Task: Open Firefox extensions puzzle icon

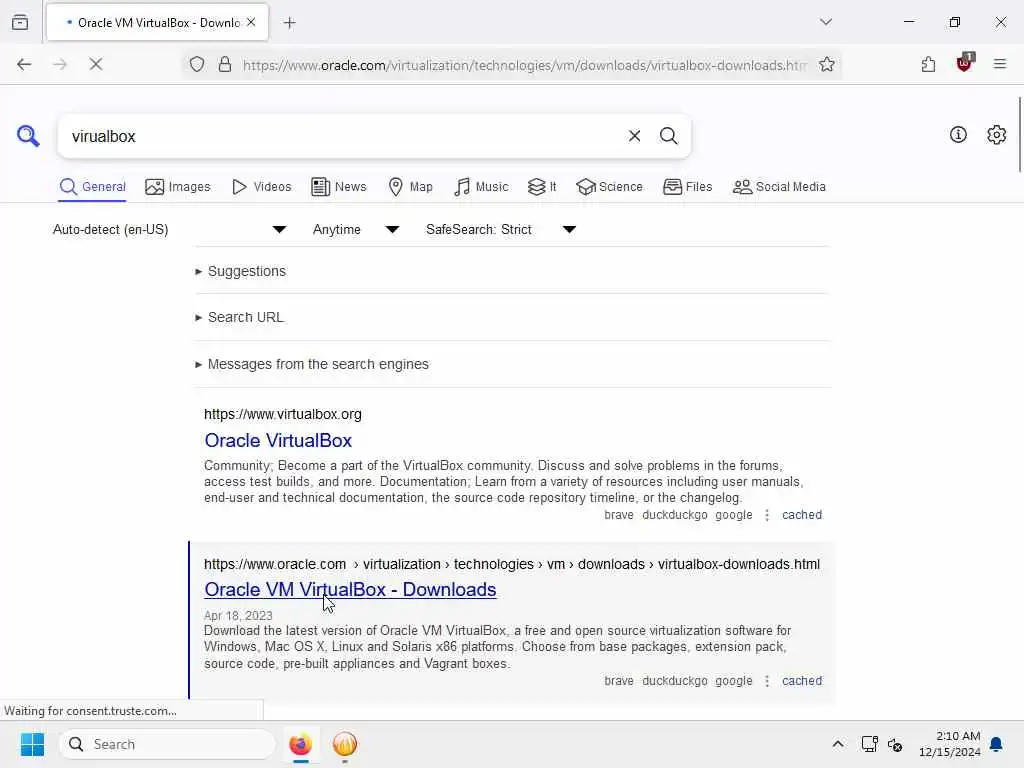Action: (928, 64)
